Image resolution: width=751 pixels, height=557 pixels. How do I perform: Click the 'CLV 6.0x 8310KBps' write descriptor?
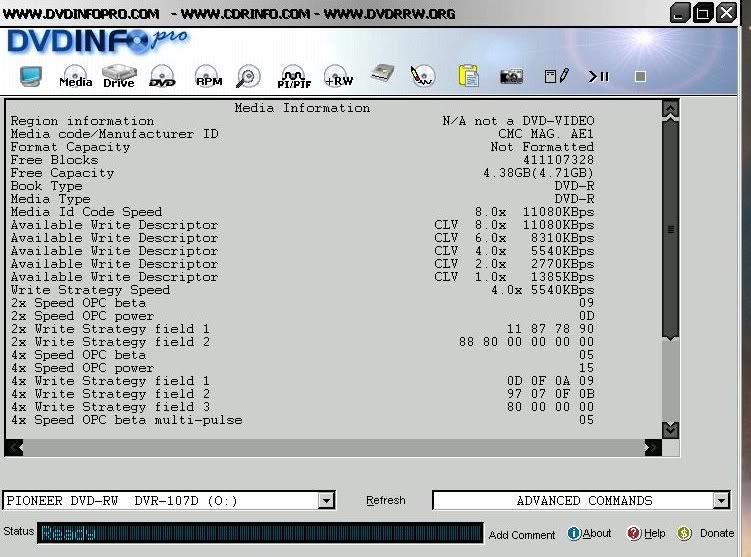[514, 238]
